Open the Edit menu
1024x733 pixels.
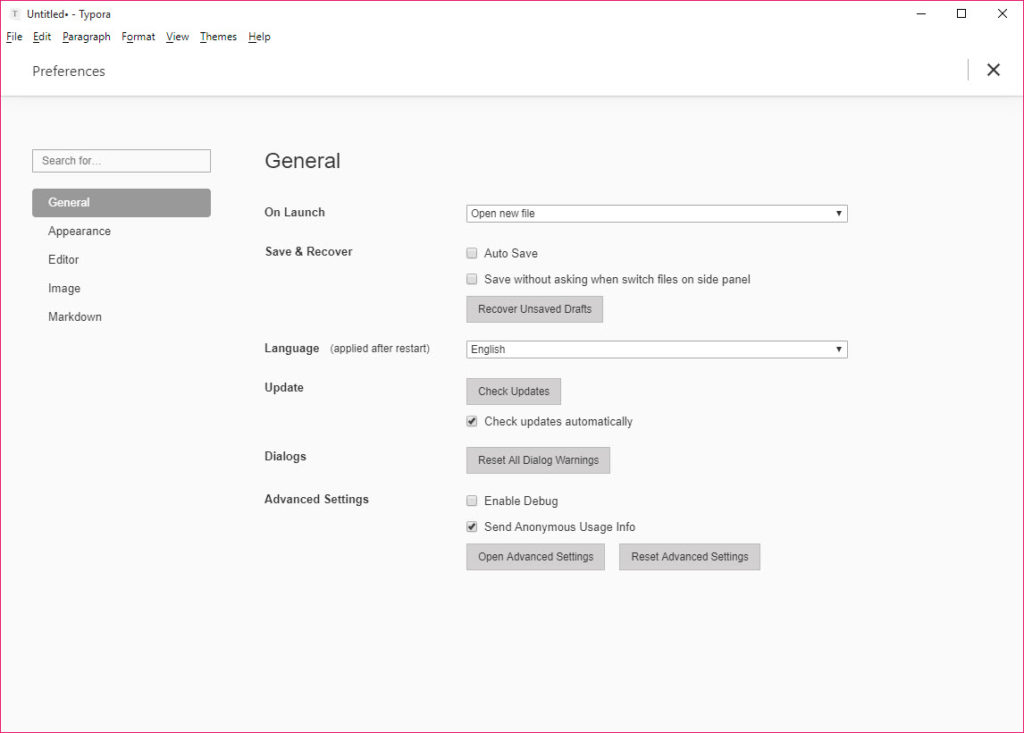42,37
